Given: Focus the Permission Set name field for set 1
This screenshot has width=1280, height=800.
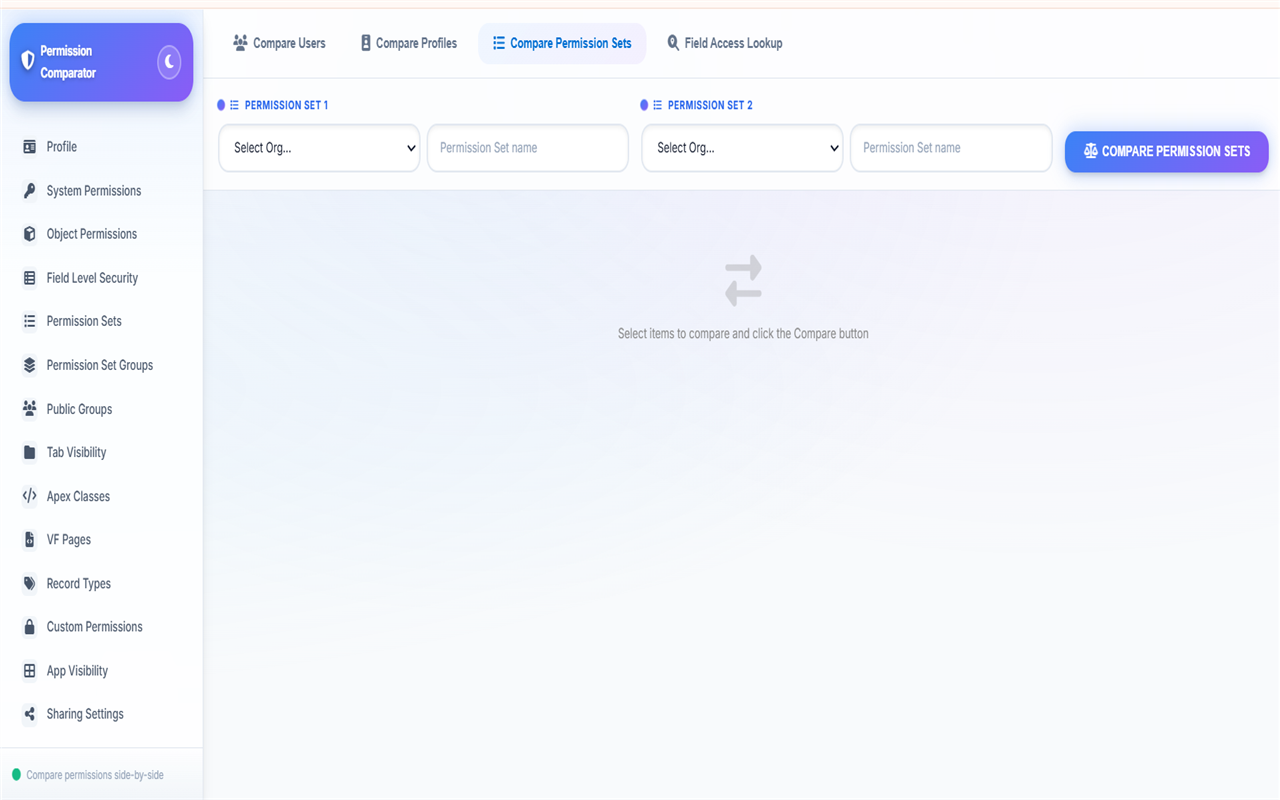Looking at the screenshot, I should point(528,148).
